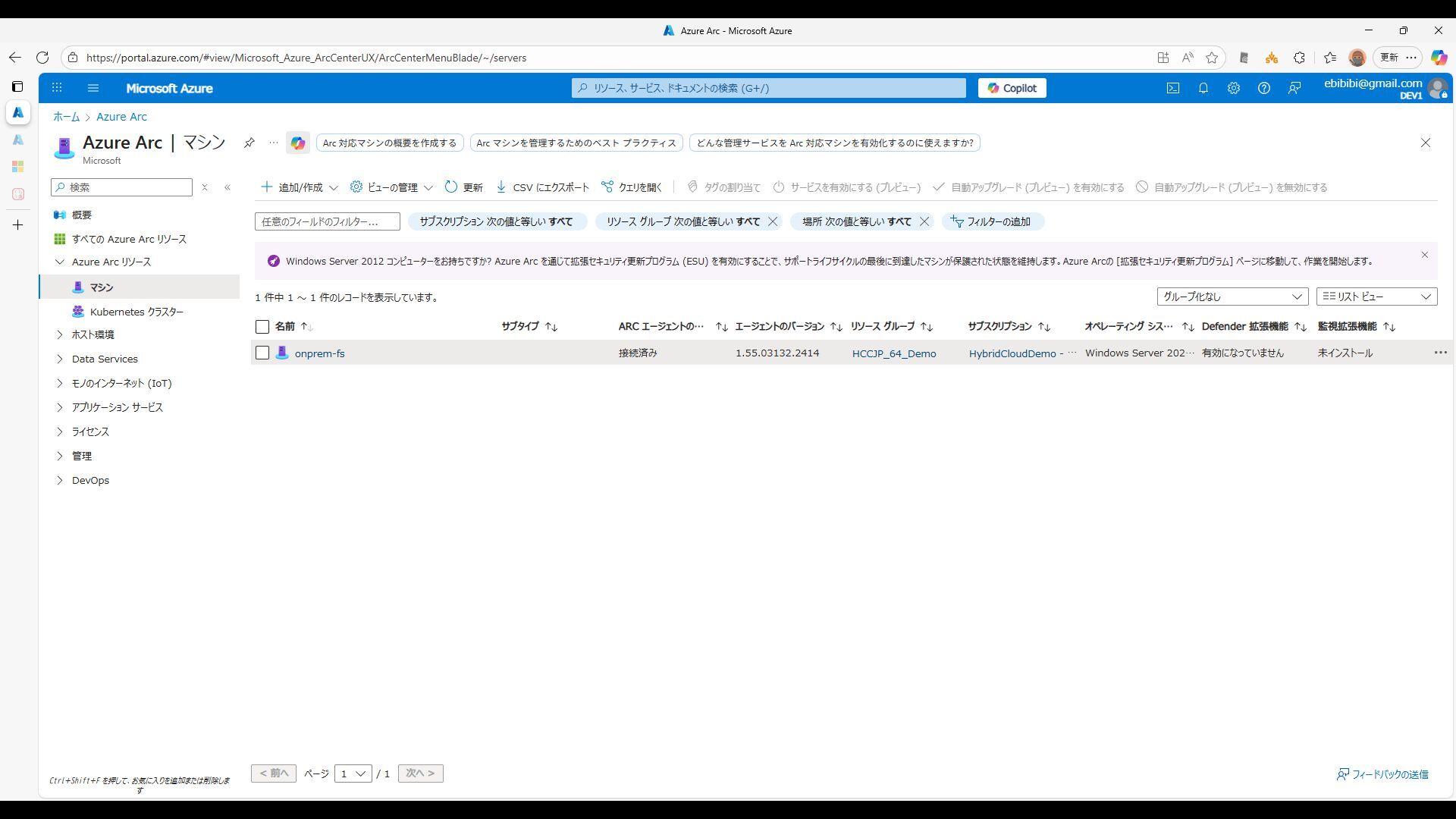Expand ホスト環境 in the sidebar

pos(60,334)
